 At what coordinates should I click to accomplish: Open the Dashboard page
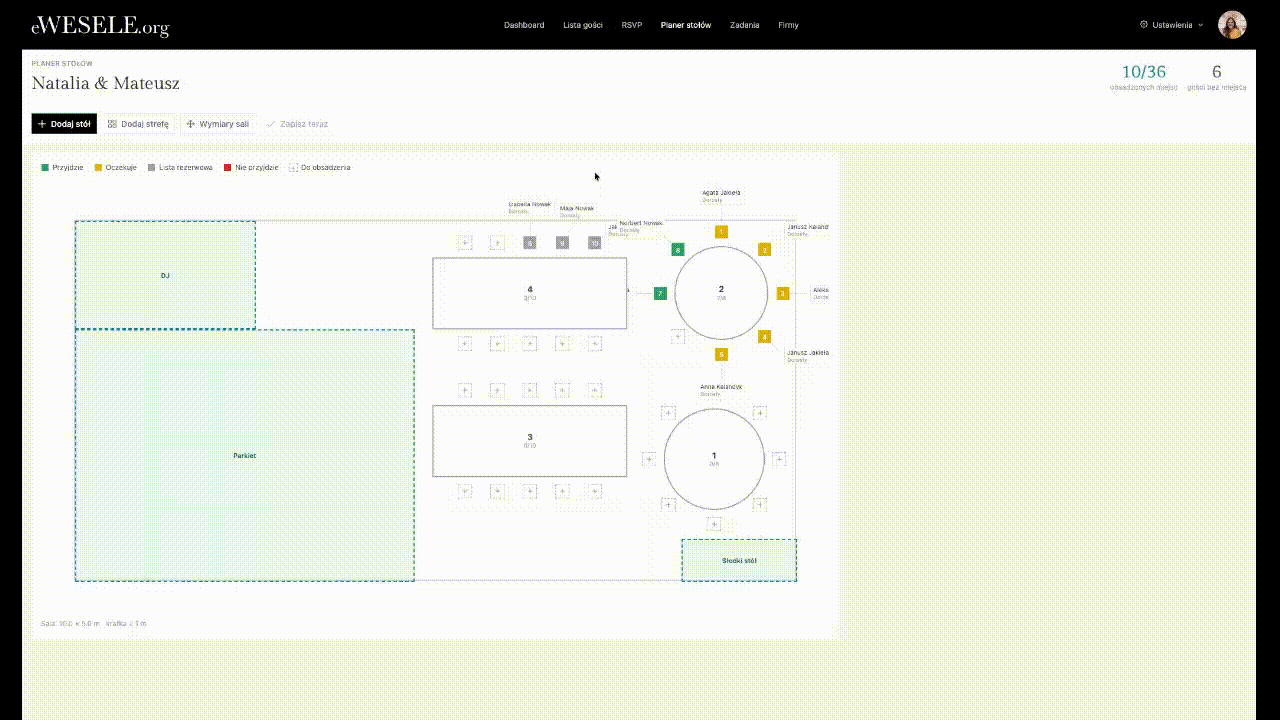point(524,25)
